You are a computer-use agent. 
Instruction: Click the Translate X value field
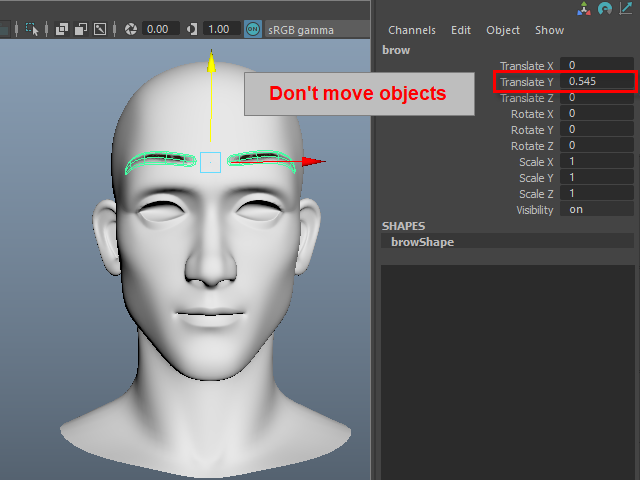[x=597, y=65]
